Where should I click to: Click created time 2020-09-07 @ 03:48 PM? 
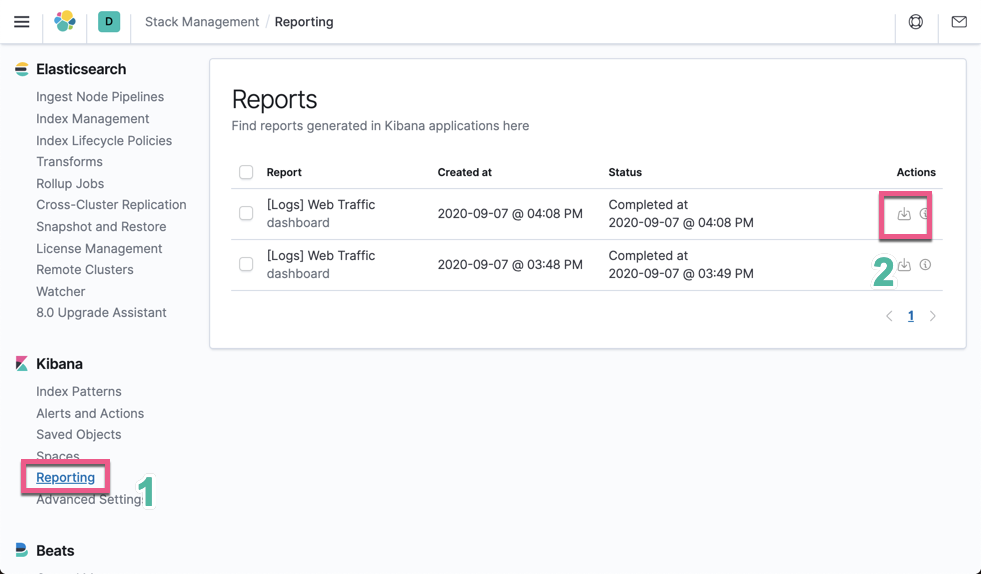pos(510,264)
